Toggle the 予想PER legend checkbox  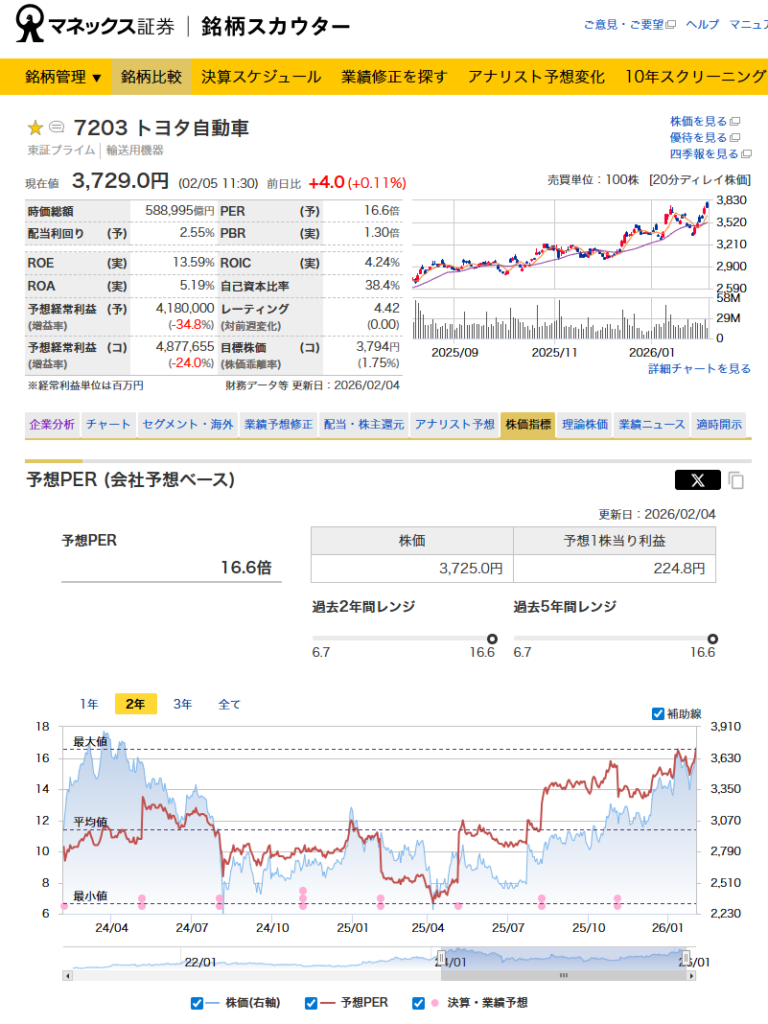(311, 1002)
